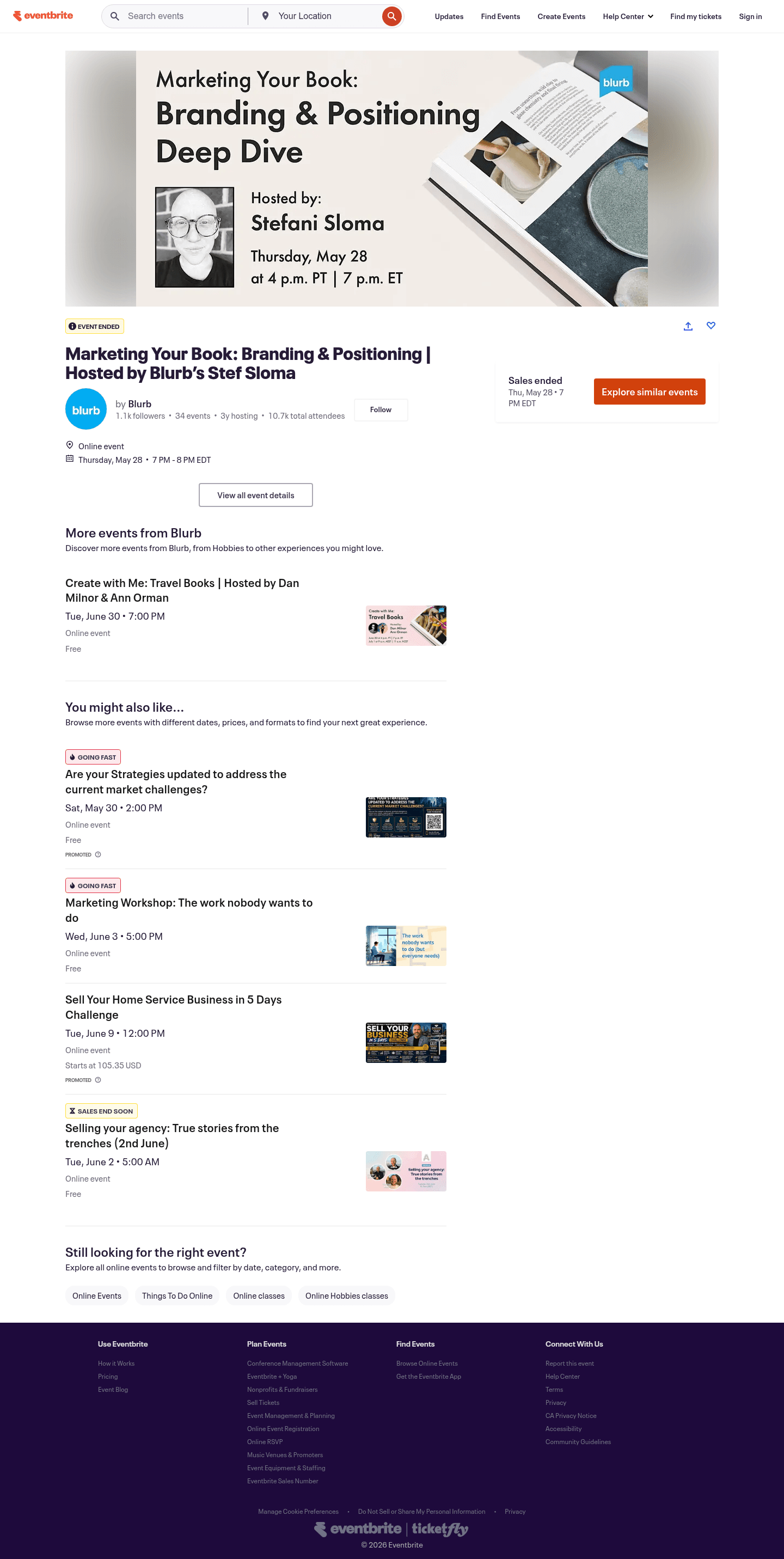Click View all event details button
Viewport: 784px width, 1559px height.
tap(255, 495)
